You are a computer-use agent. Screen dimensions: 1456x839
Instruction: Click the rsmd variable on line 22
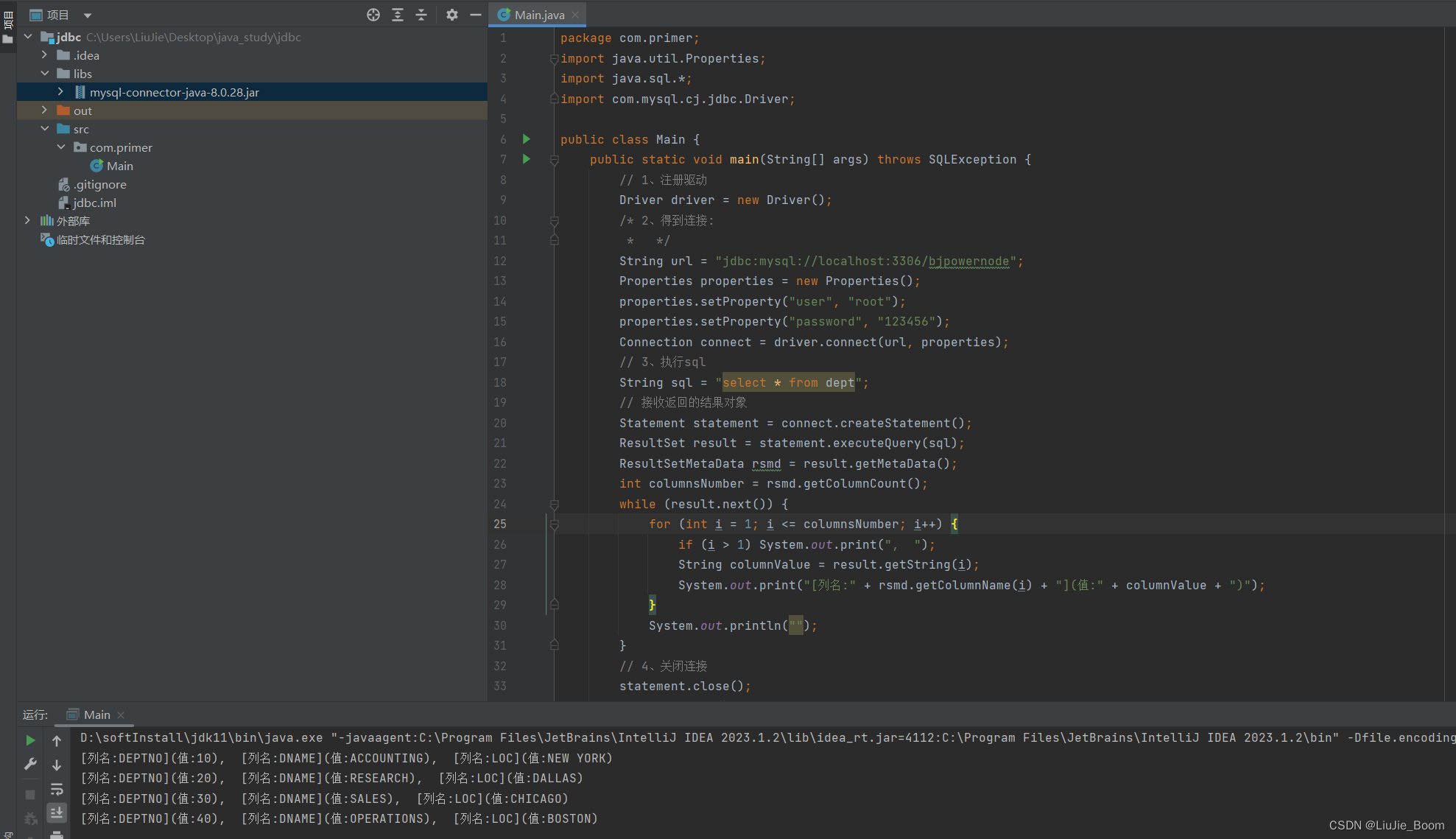point(766,463)
